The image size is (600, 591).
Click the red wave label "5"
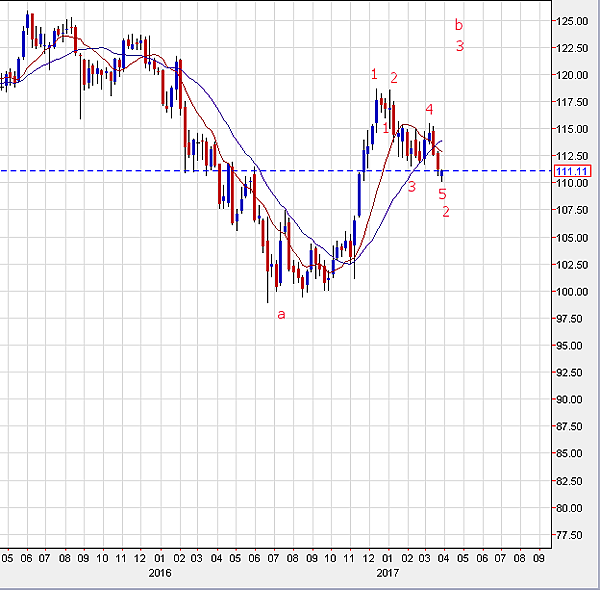coord(442,194)
